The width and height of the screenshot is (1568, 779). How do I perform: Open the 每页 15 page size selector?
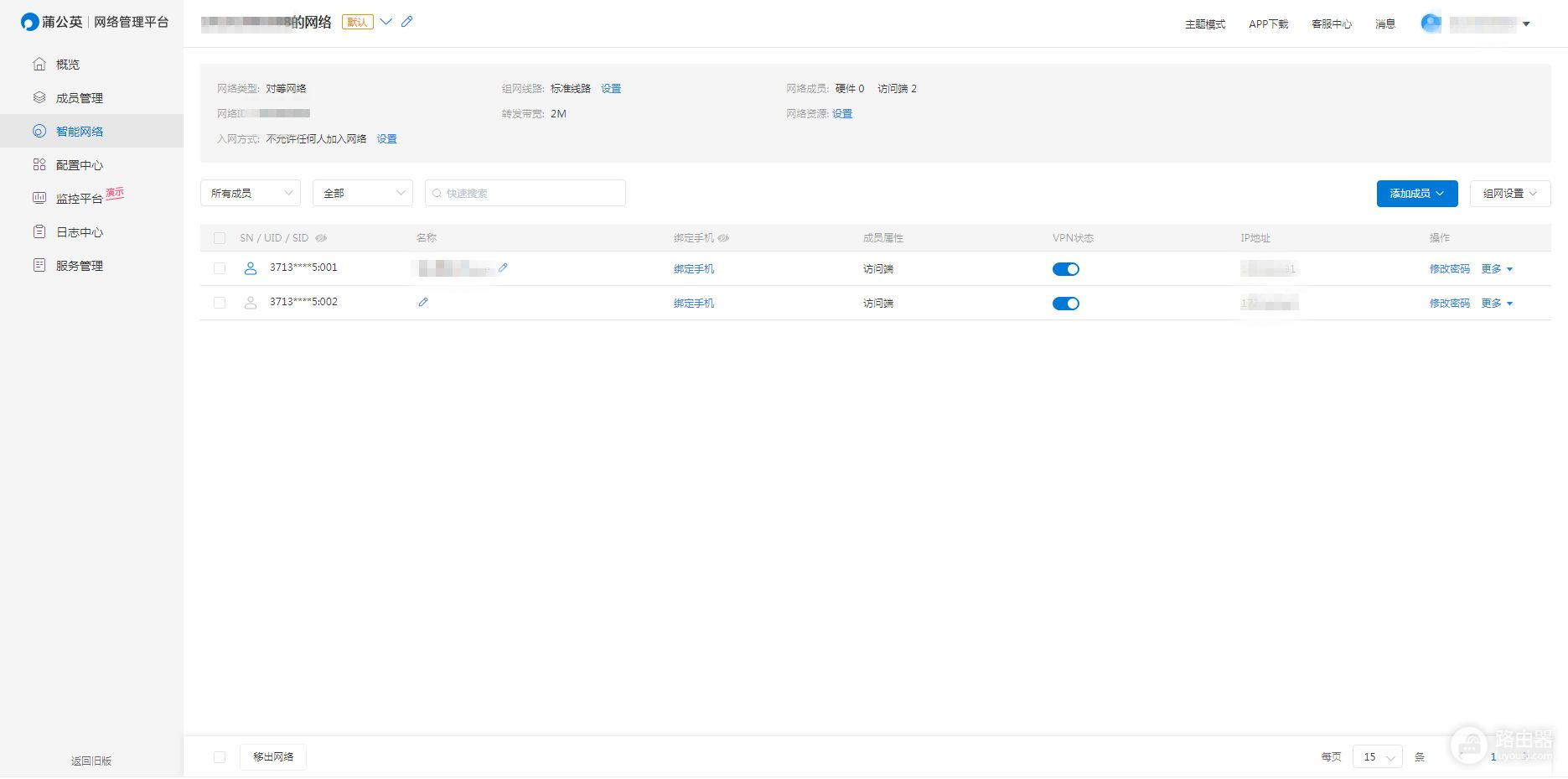(1377, 756)
